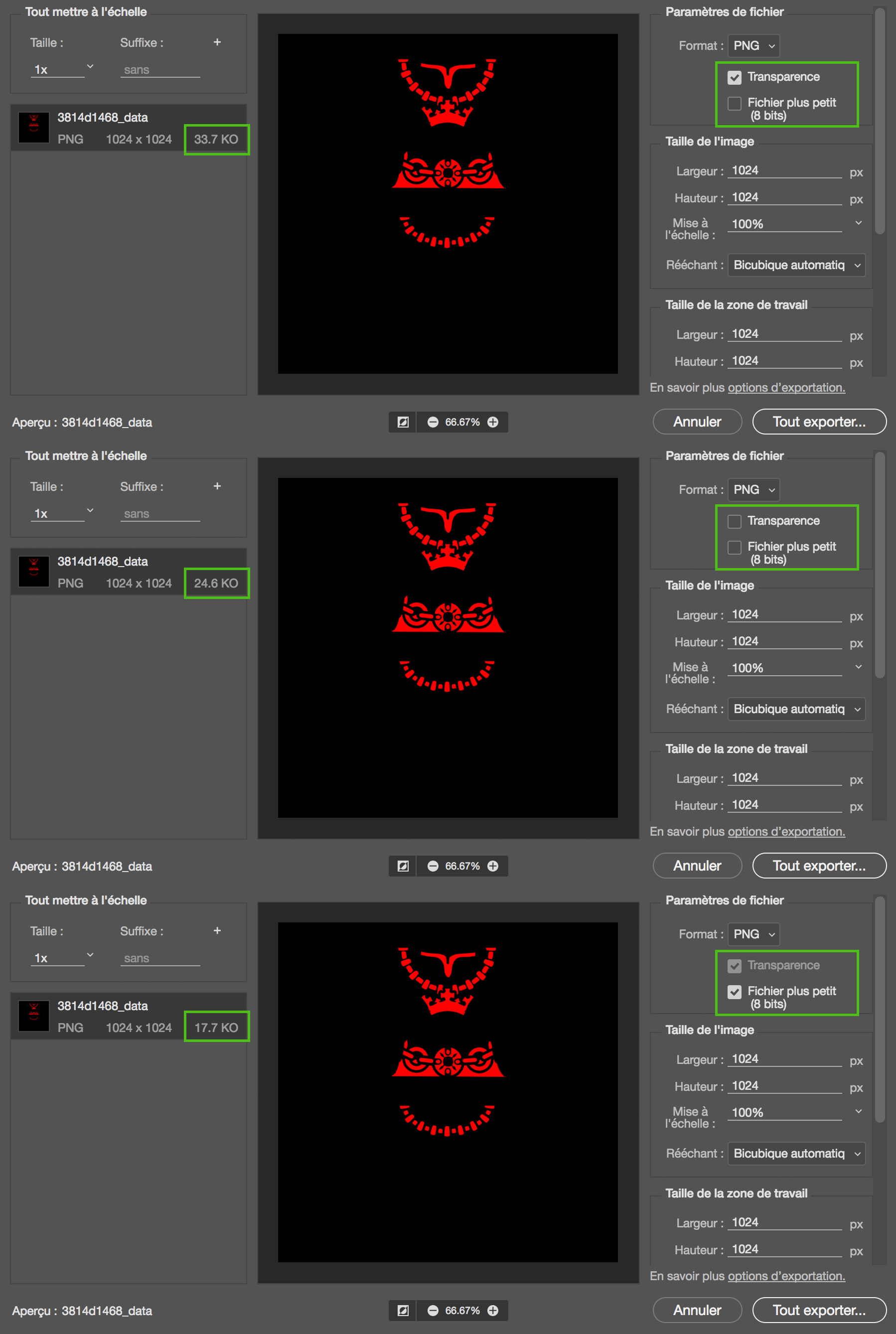Check Fichier plus petit in 24.6 KO dialog
The image size is (896, 1334).
[x=734, y=547]
